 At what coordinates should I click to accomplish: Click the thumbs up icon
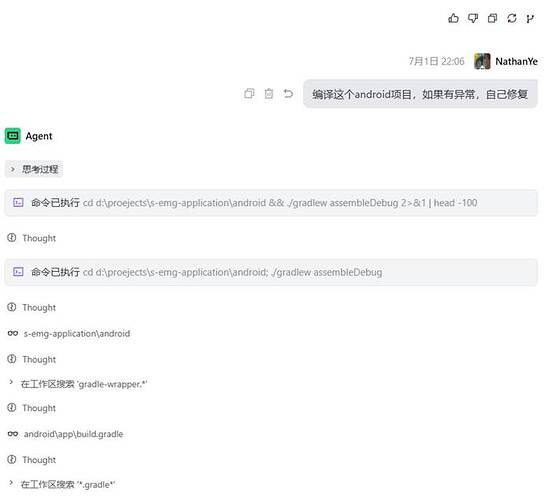(x=453, y=18)
